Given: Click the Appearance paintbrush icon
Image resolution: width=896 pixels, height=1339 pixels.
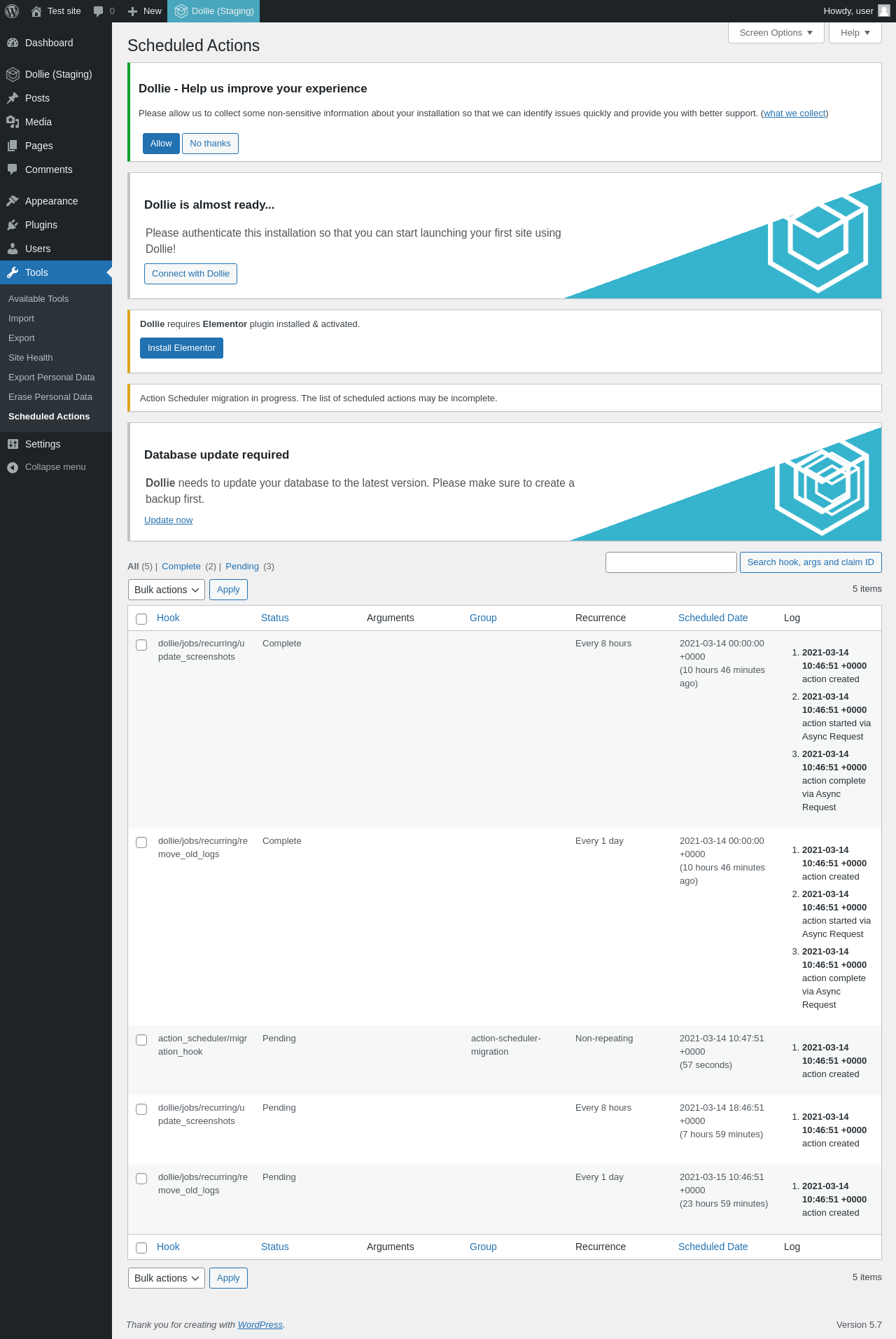Looking at the screenshot, I should click(13, 201).
